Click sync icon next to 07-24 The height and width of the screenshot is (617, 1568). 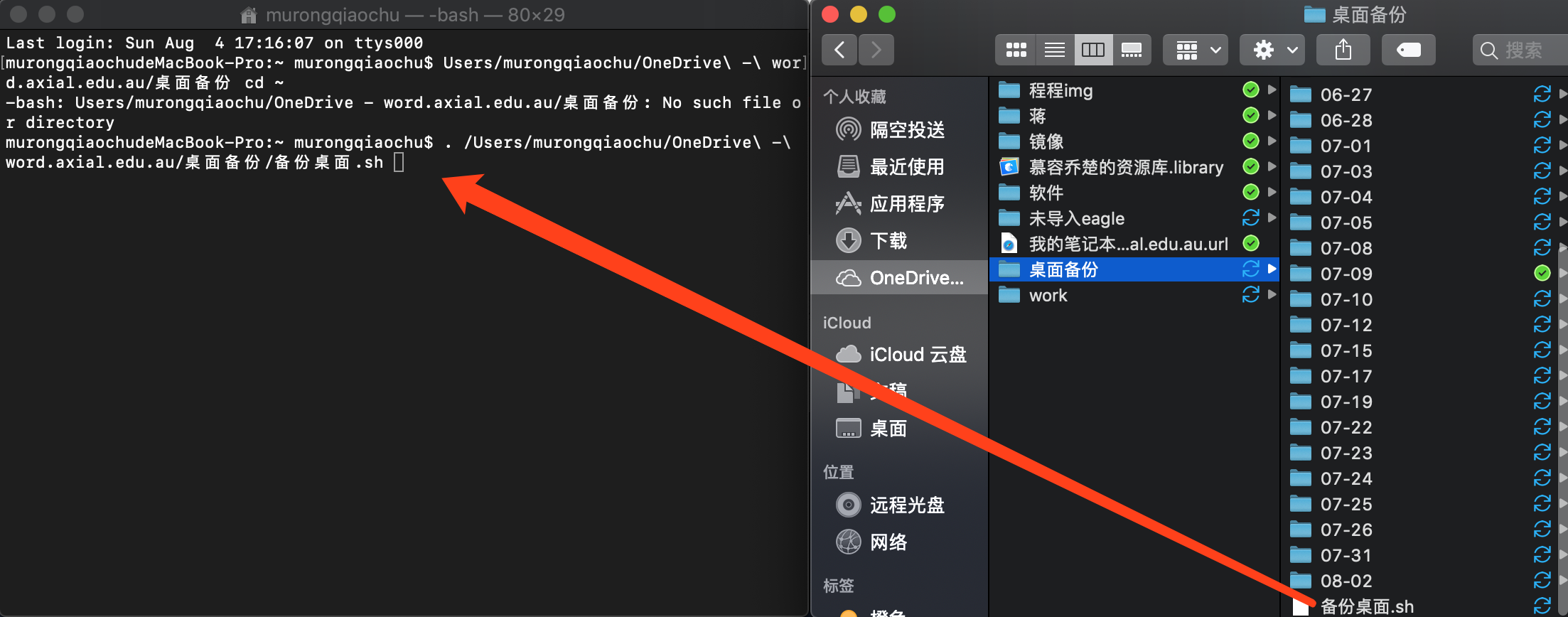pos(1542,478)
